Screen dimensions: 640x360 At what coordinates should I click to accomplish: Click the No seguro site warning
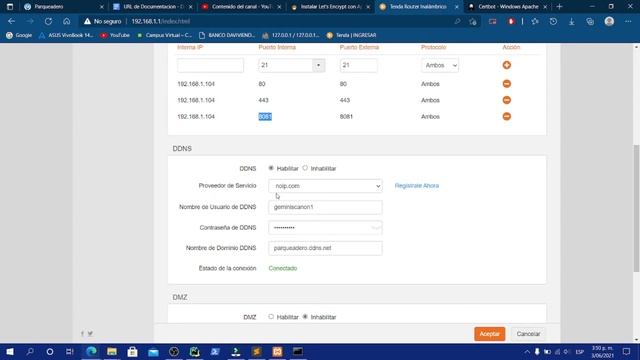pyautogui.click(x=102, y=21)
